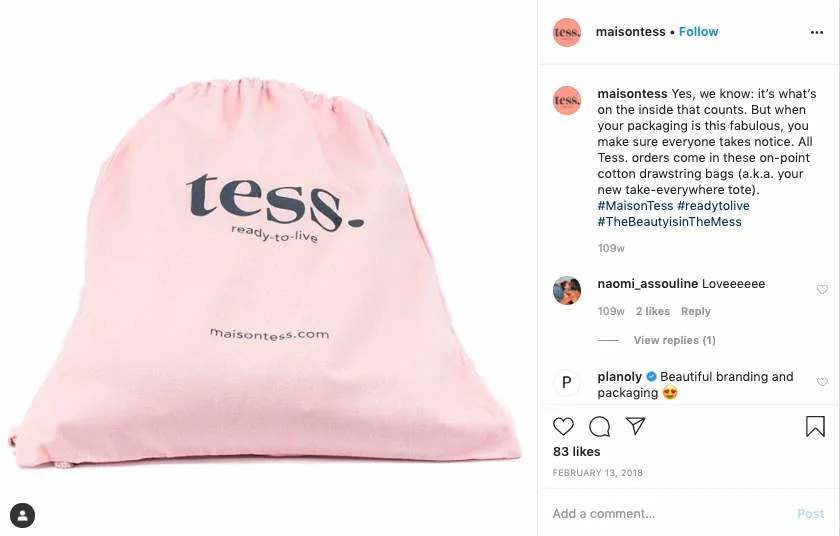Open the three-dot more options menu
Image resolution: width=840 pixels, height=536 pixels.
point(816,33)
